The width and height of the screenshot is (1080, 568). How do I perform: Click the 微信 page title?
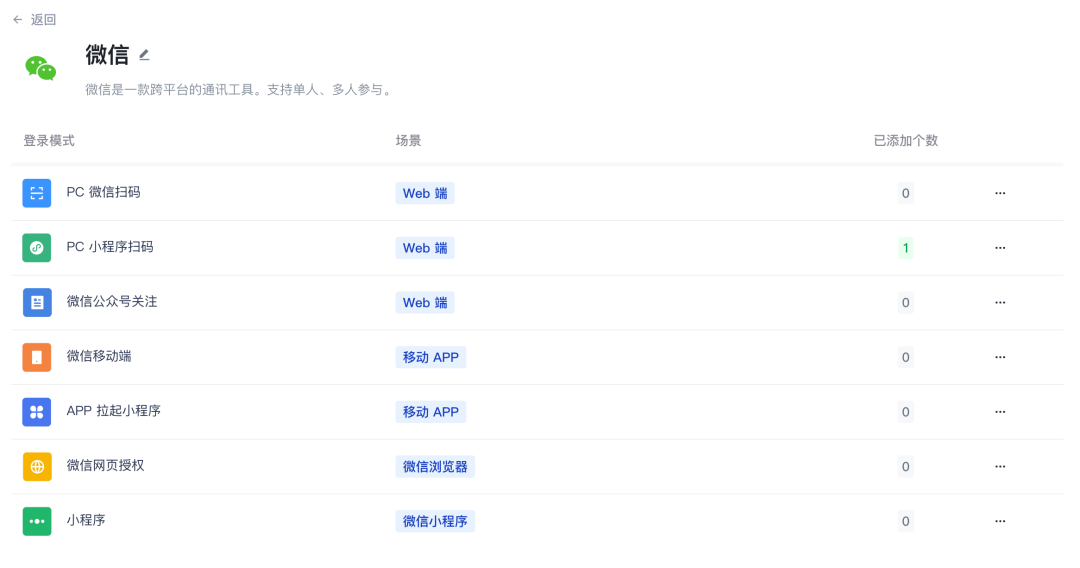(x=107, y=55)
